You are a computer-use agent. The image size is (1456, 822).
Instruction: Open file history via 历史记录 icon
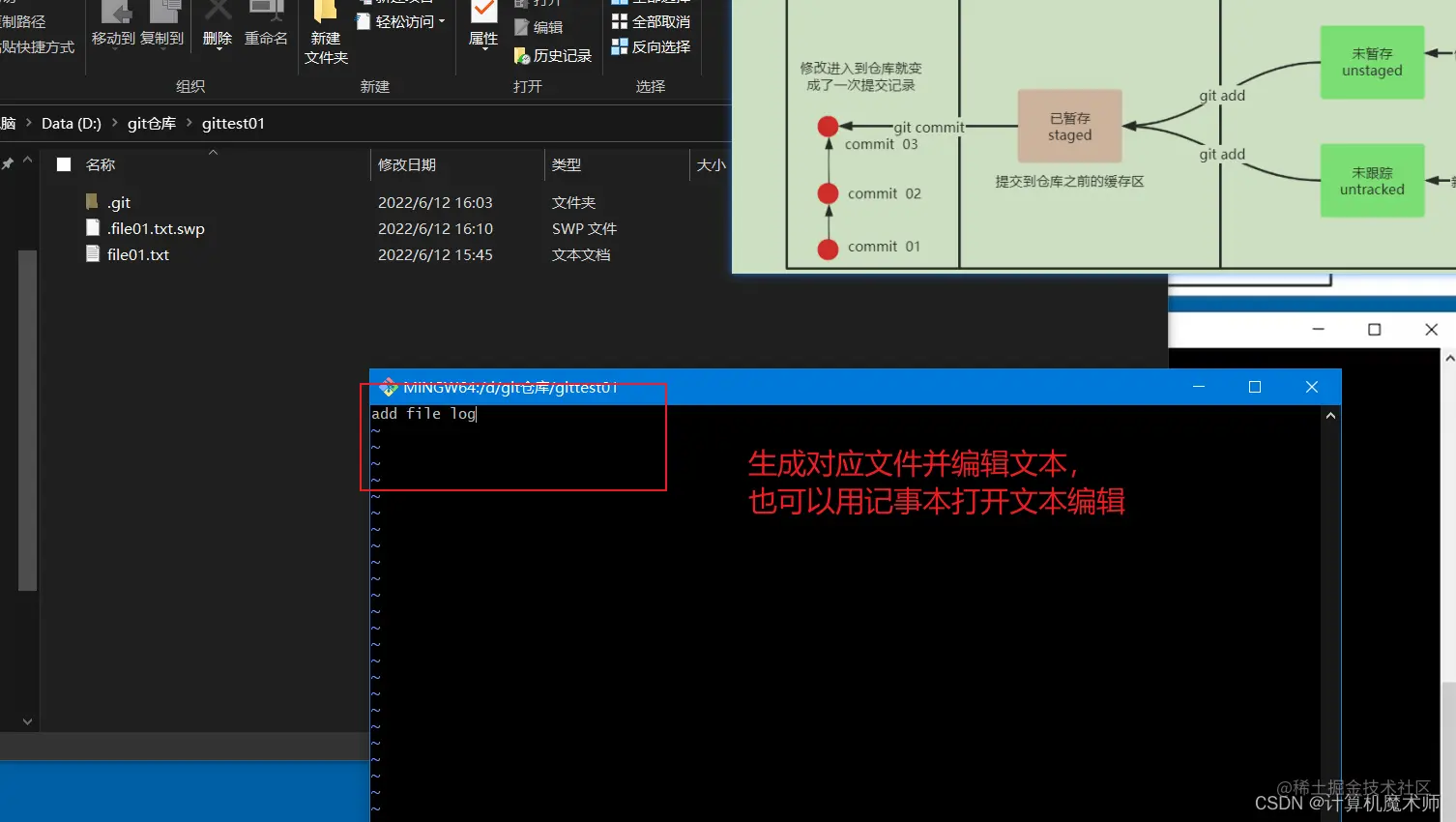coord(553,55)
